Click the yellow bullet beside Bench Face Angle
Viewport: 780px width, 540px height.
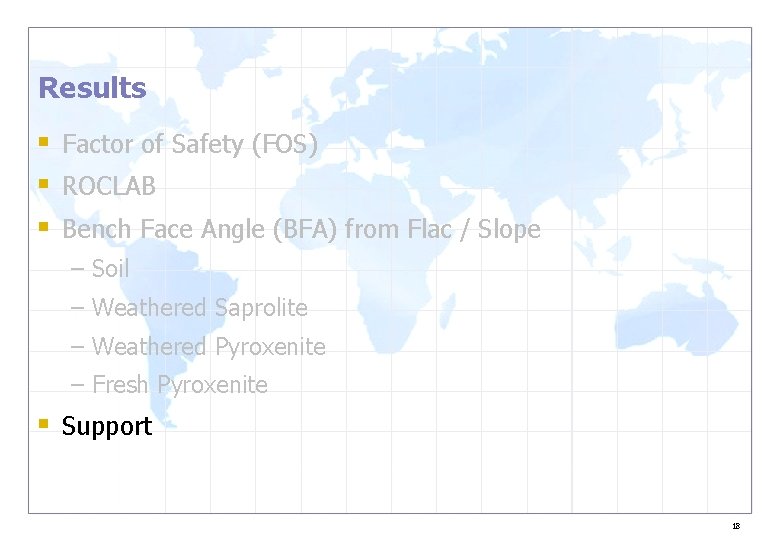pyautogui.click(x=43, y=227)
